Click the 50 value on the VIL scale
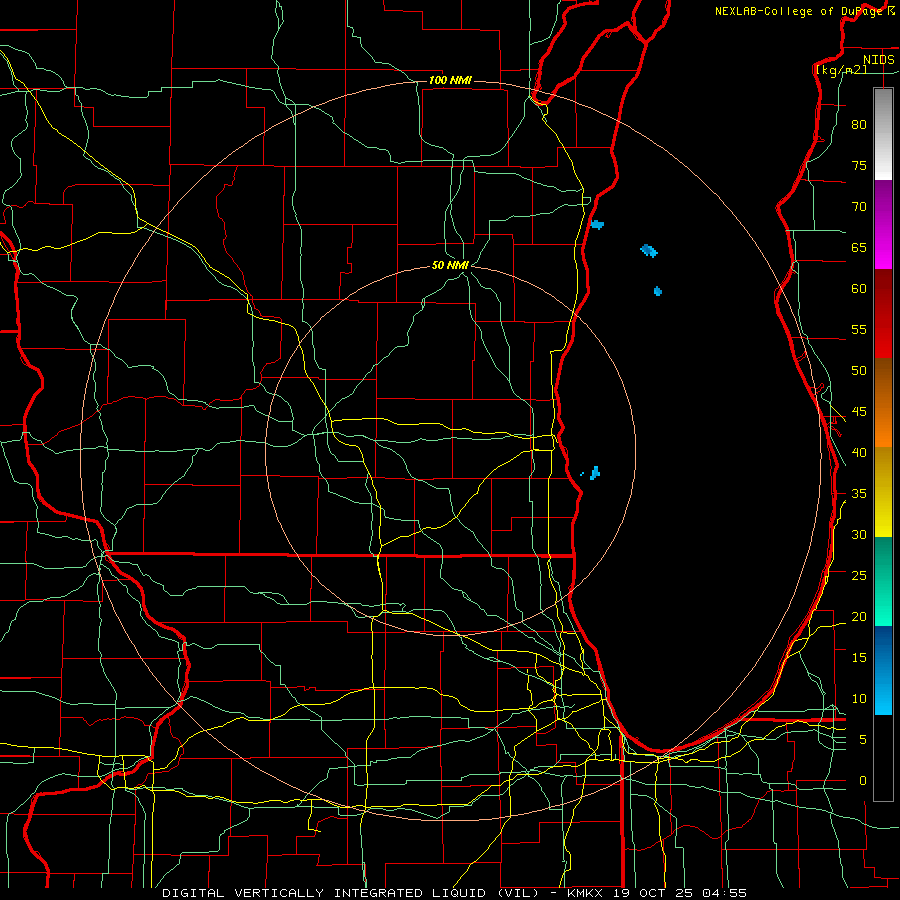Screen dimensions: 900x900 click(x=859, y=371)
